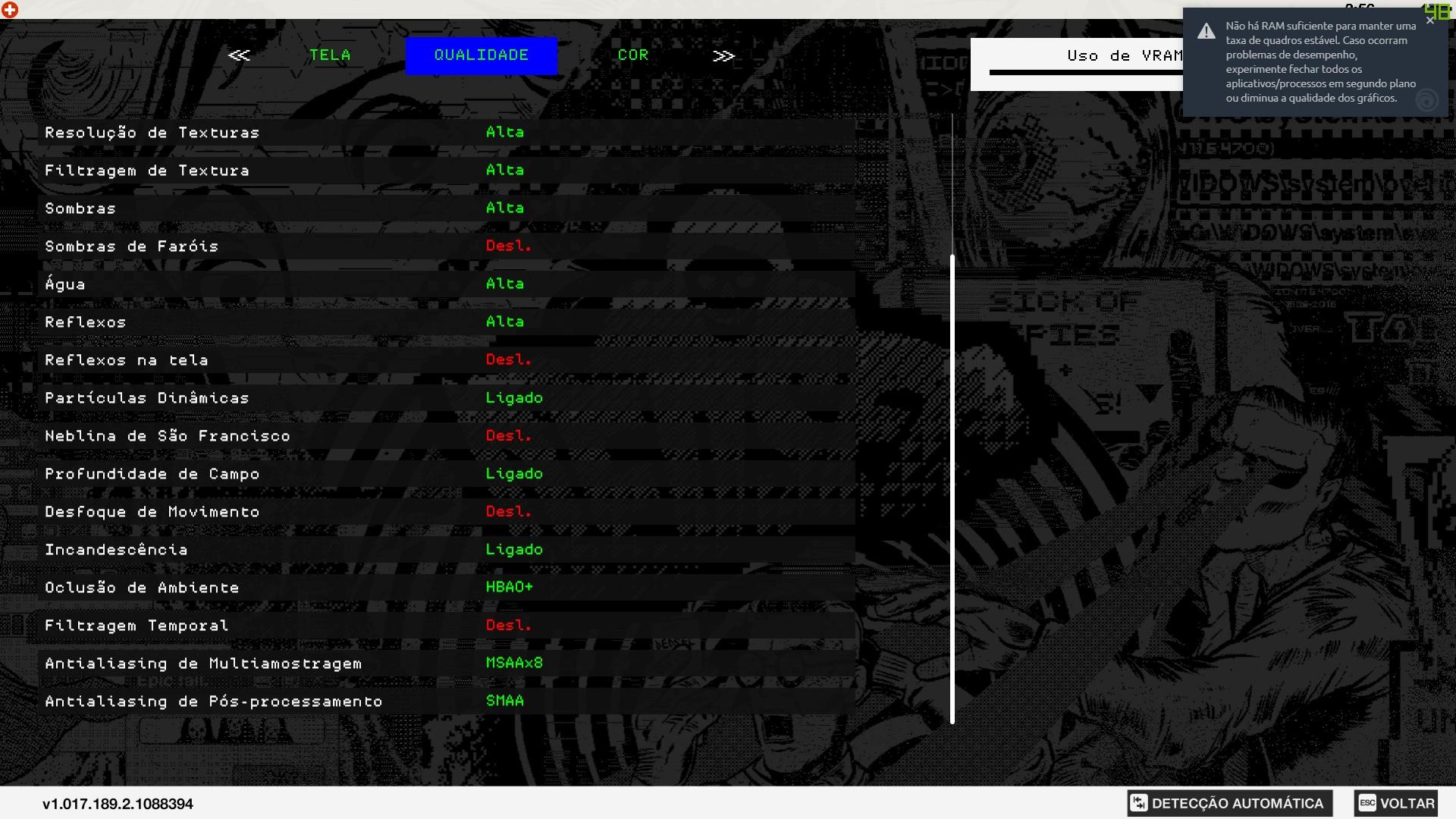Change Água quality value Alta
Viewport: 1456px width, 819px height.
(x=505, y=284)
